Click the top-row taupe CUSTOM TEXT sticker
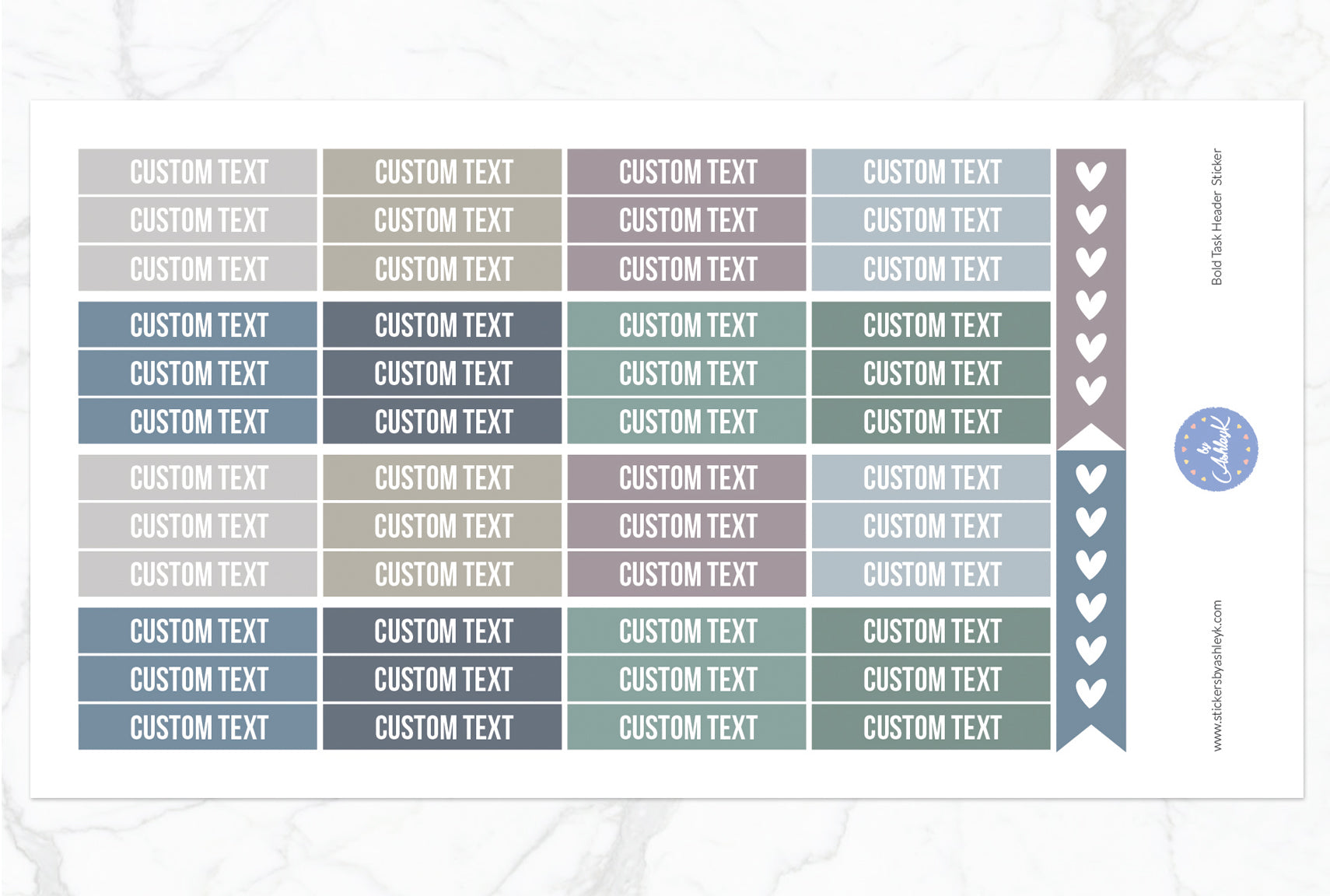Viewport: 1330px width, 896px height. point(443,172)
